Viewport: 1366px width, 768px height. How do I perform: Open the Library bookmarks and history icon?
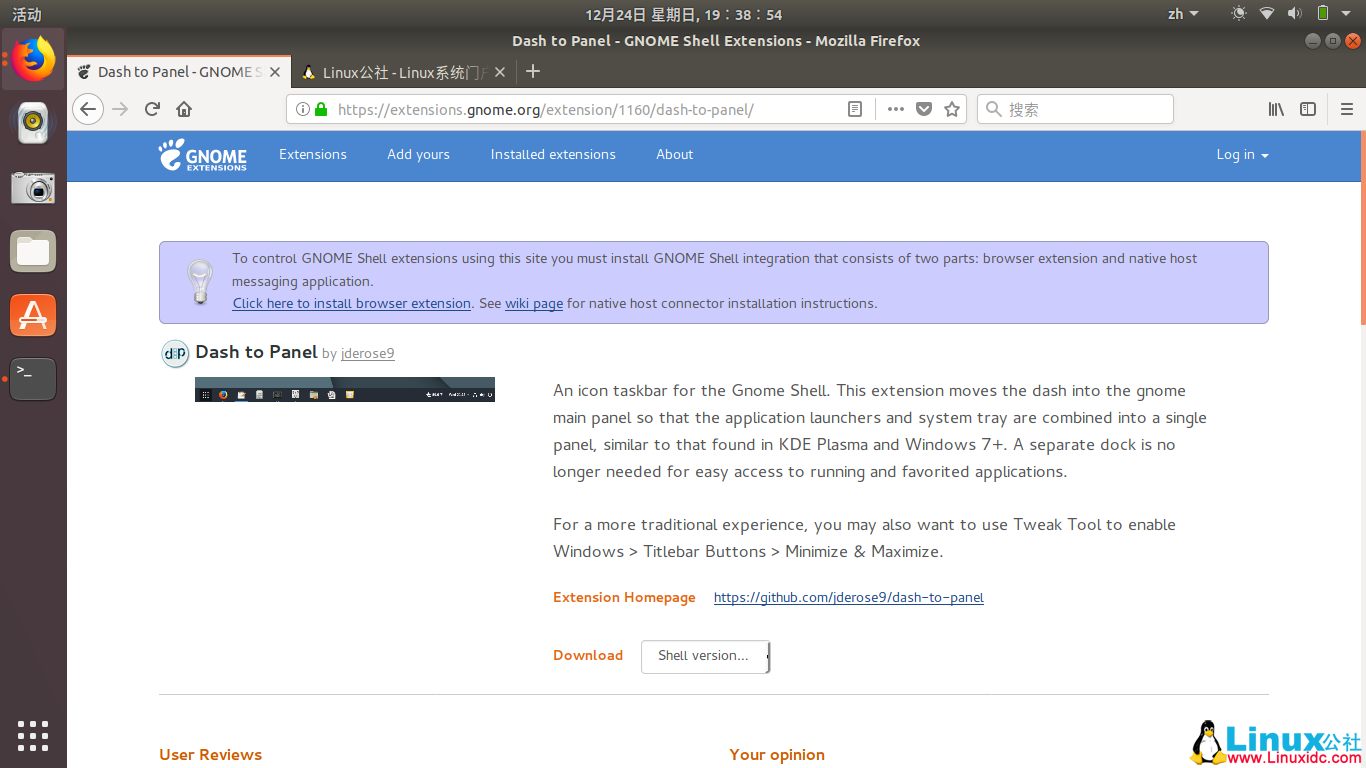(x=1276, y=109)
